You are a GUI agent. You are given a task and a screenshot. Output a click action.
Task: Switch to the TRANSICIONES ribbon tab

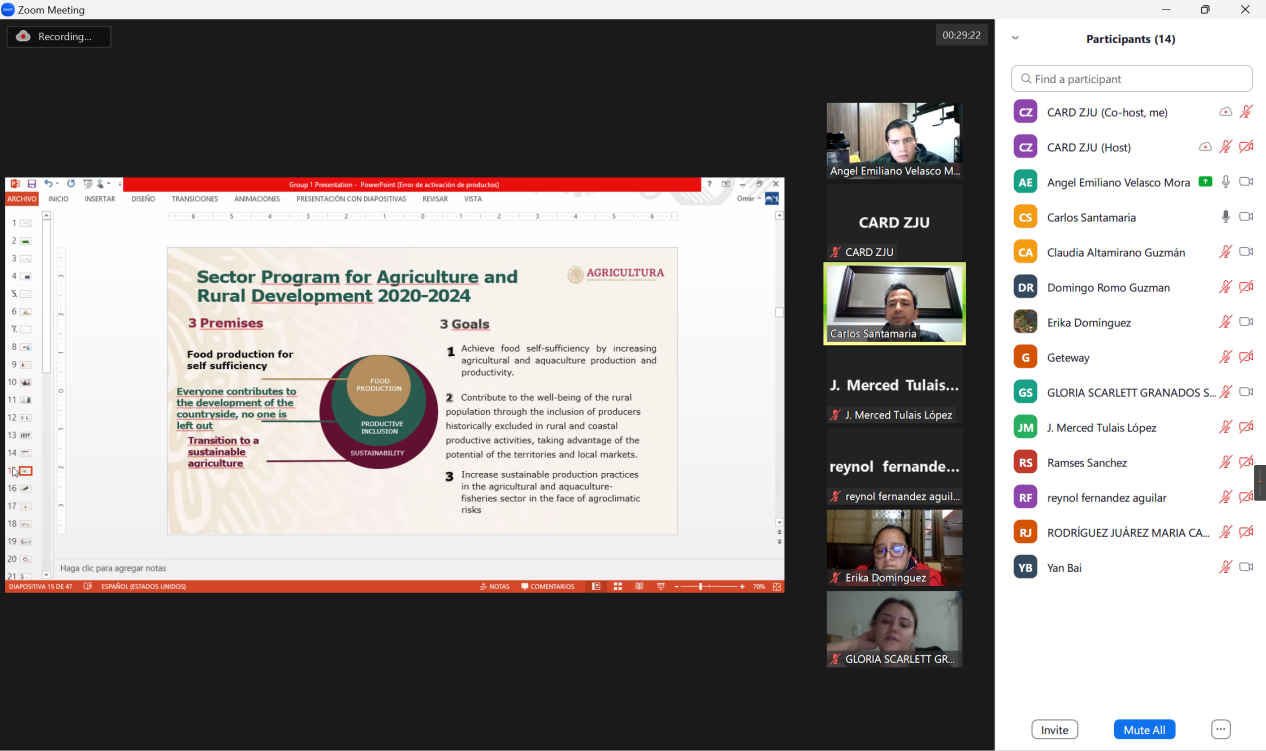click(195, 199)
